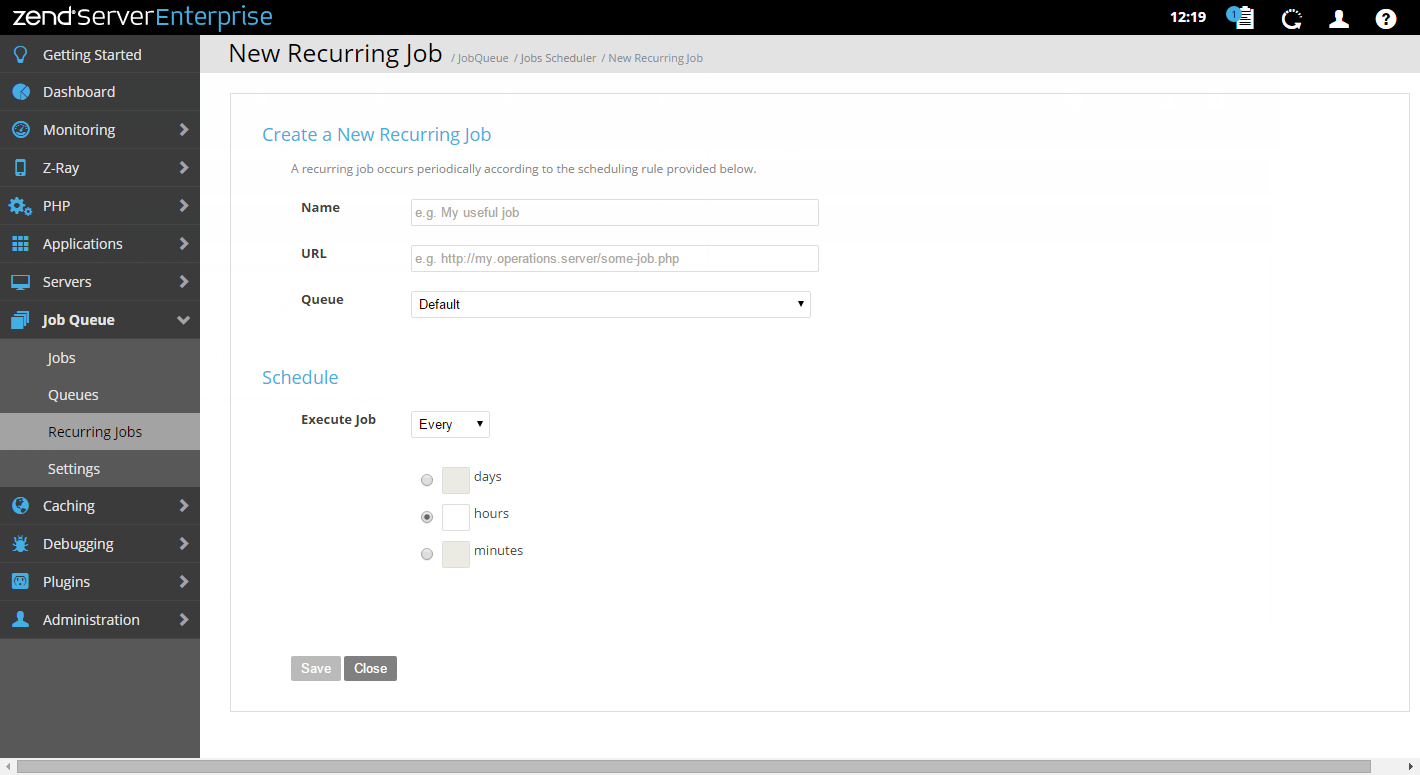Image resolution: width=1420 pixels, height=775 pixels.
Task: Open the Queue dropdown showing Default
Action: click(x=610, y=304)
